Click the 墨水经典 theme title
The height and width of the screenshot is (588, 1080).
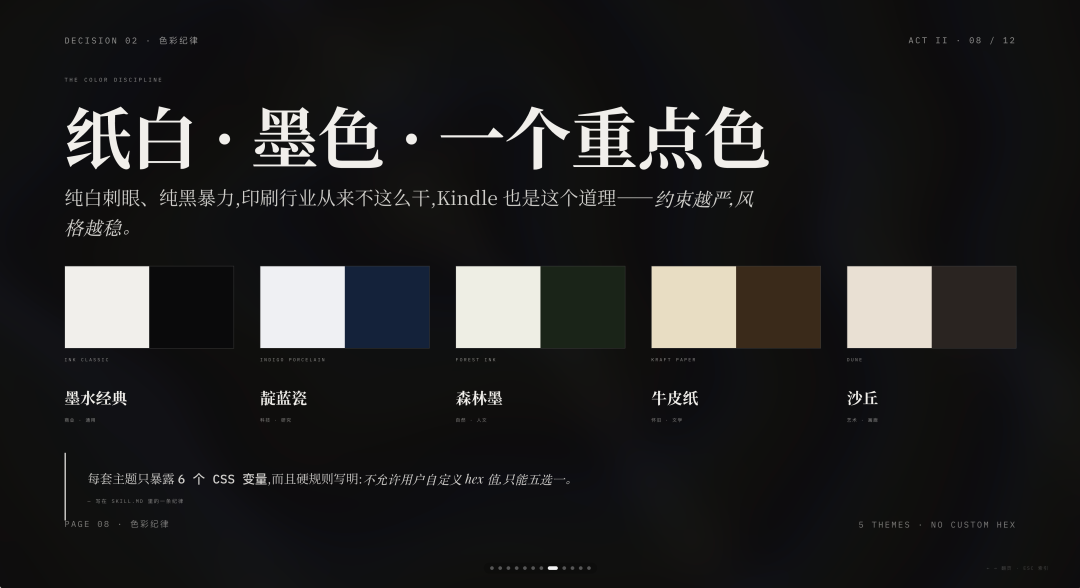96,398
